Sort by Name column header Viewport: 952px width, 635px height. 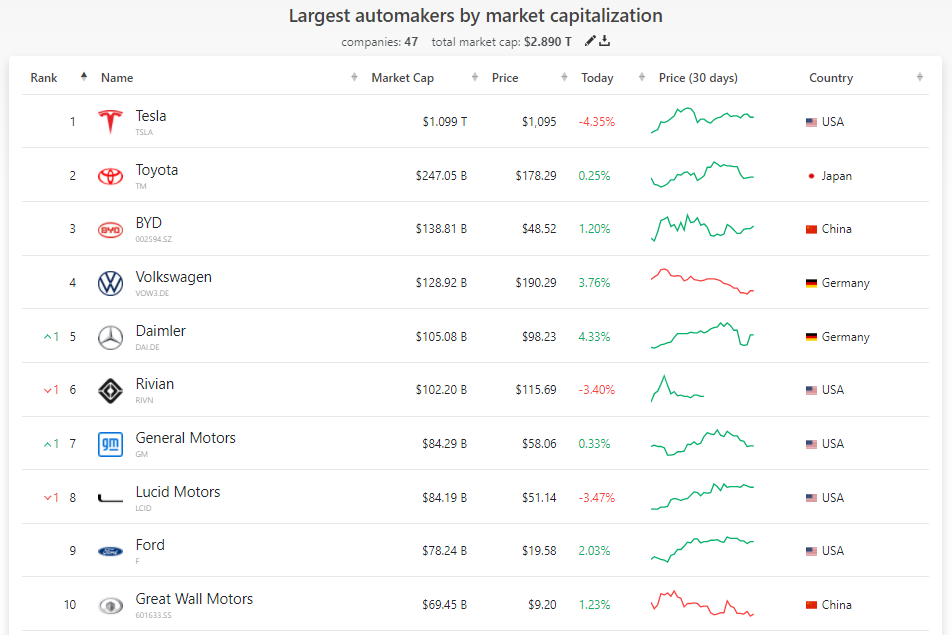pos(117,78)
